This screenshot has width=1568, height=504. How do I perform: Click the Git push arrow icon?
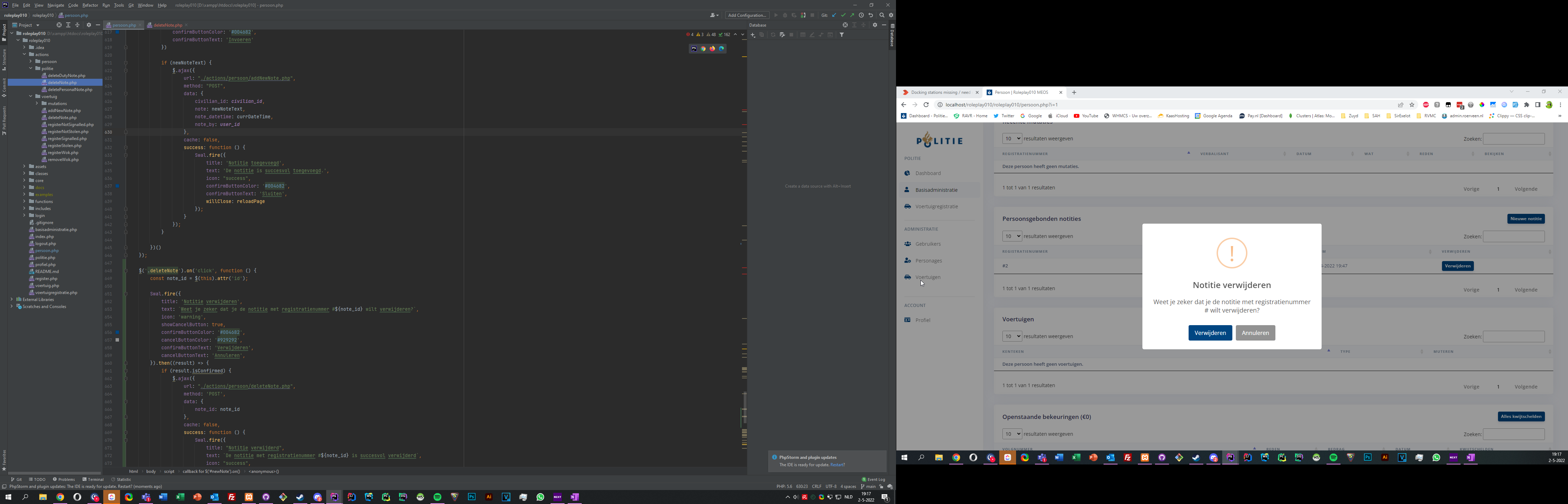[852, 15]
